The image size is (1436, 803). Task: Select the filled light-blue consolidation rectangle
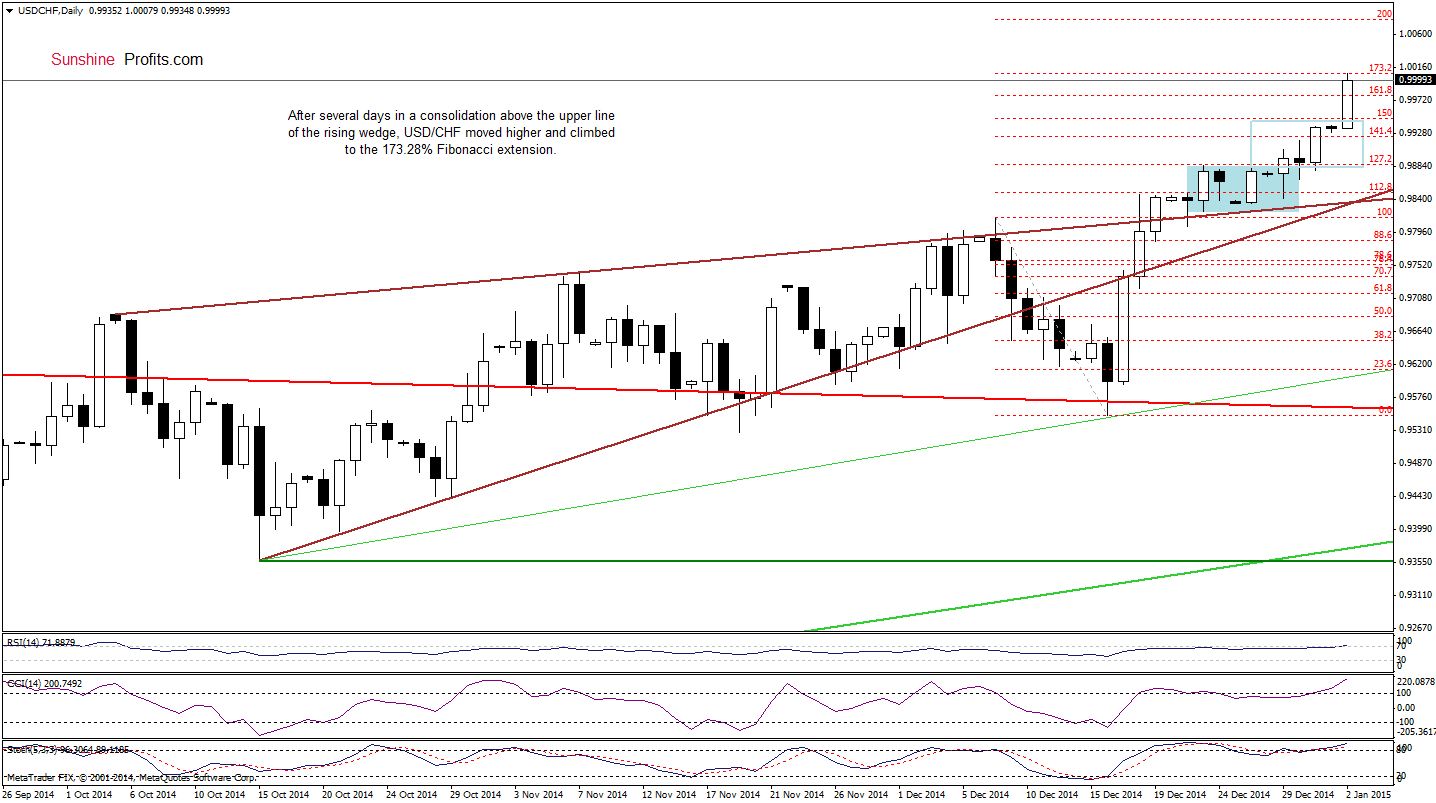(1243, 187)
